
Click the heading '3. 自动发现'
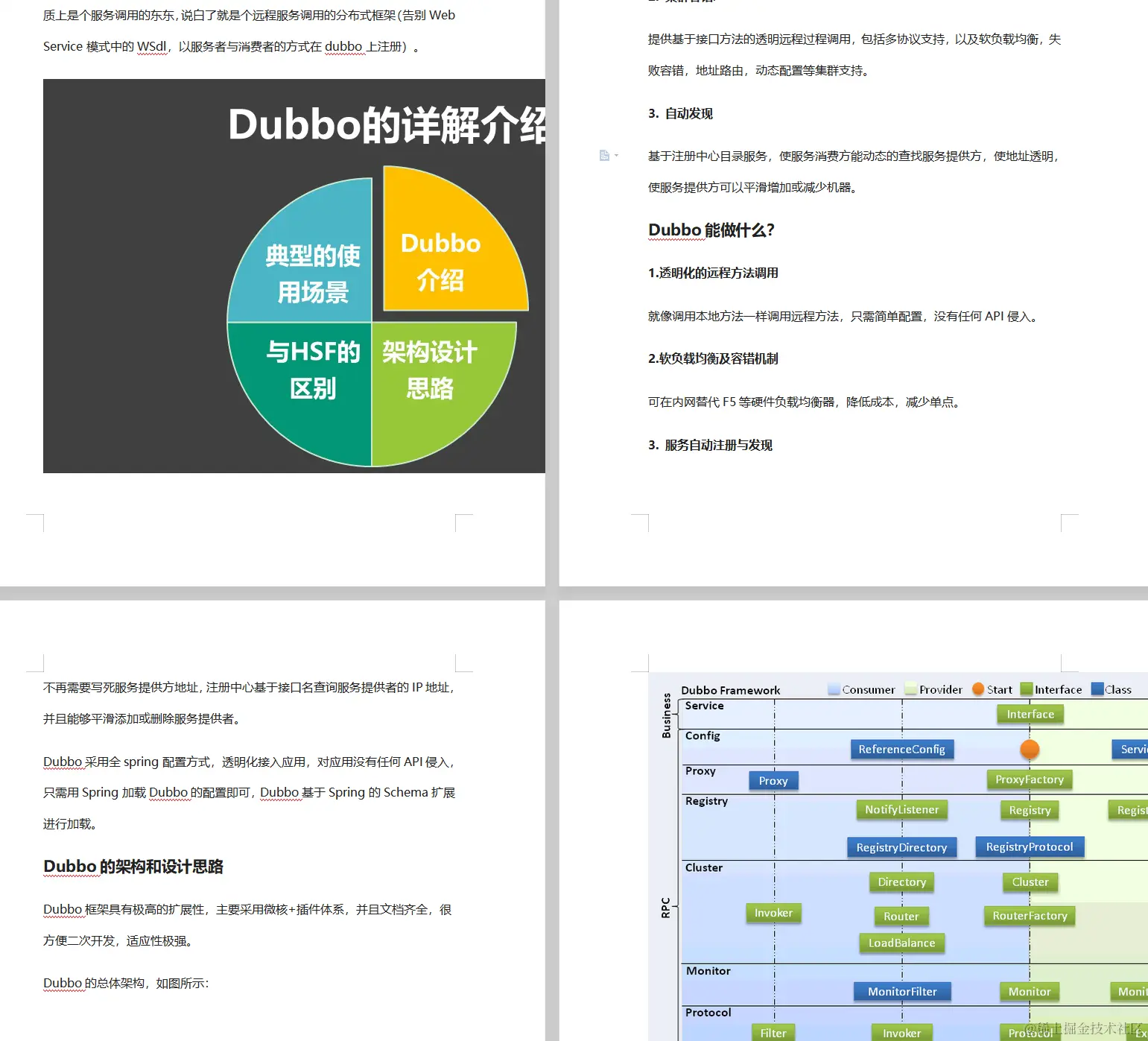coord(680,113)
